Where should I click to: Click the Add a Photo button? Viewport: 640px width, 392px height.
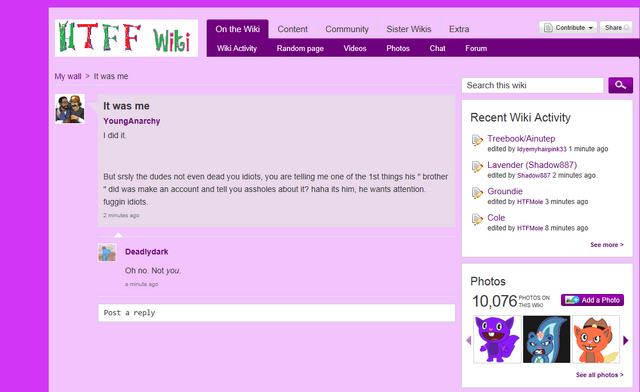click(x=592, y=300)
